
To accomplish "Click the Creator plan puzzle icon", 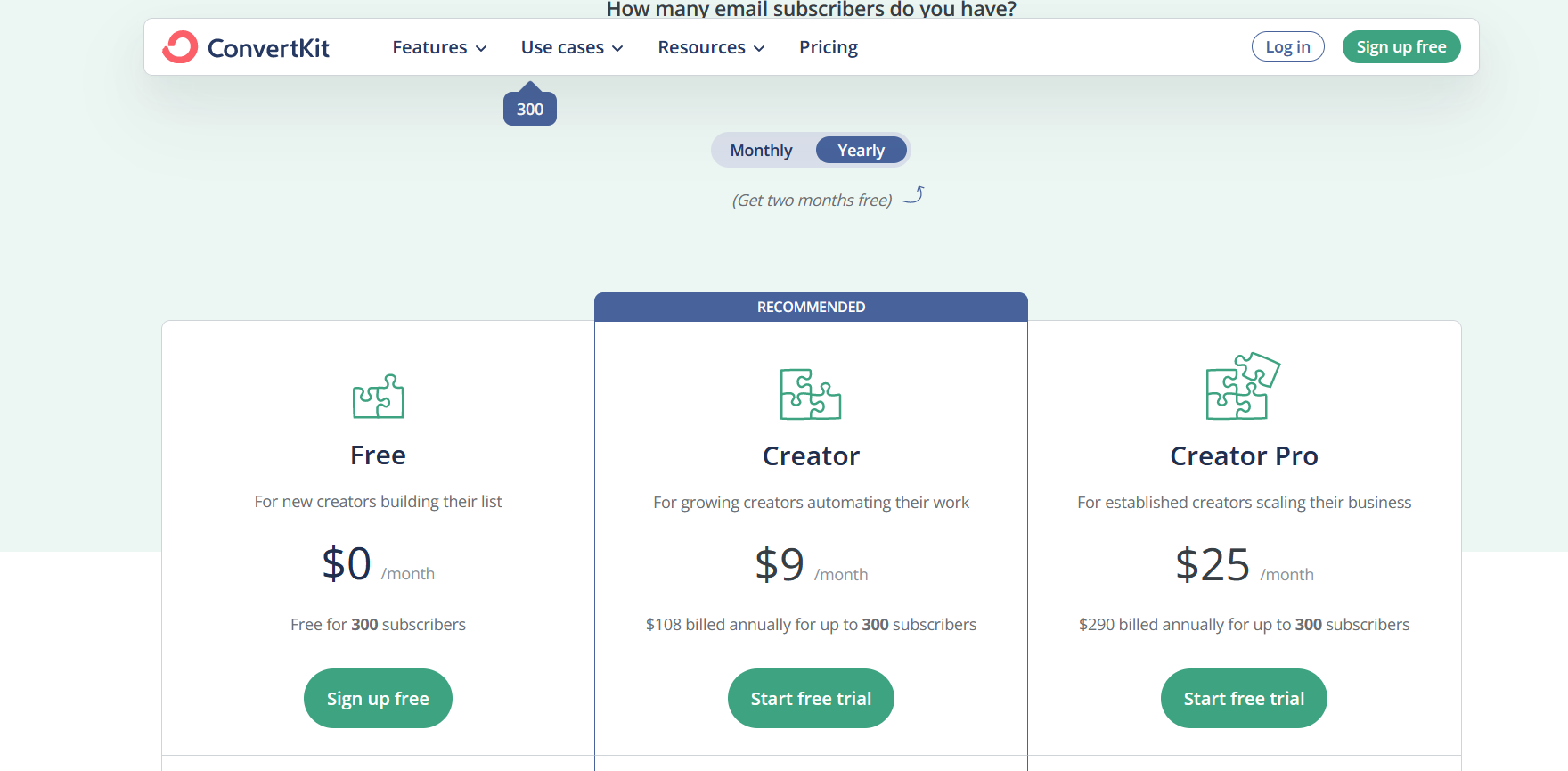I will click(x=811, y=394).
